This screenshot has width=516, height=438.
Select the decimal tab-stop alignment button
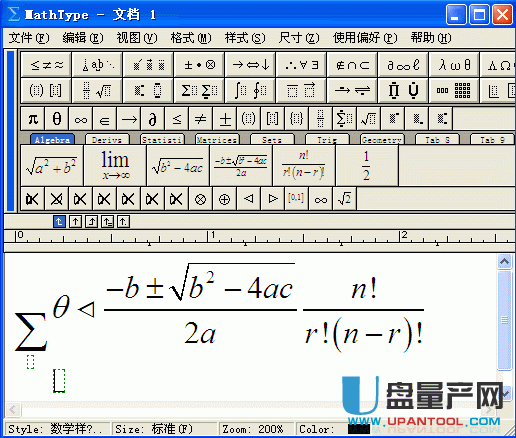123,221
